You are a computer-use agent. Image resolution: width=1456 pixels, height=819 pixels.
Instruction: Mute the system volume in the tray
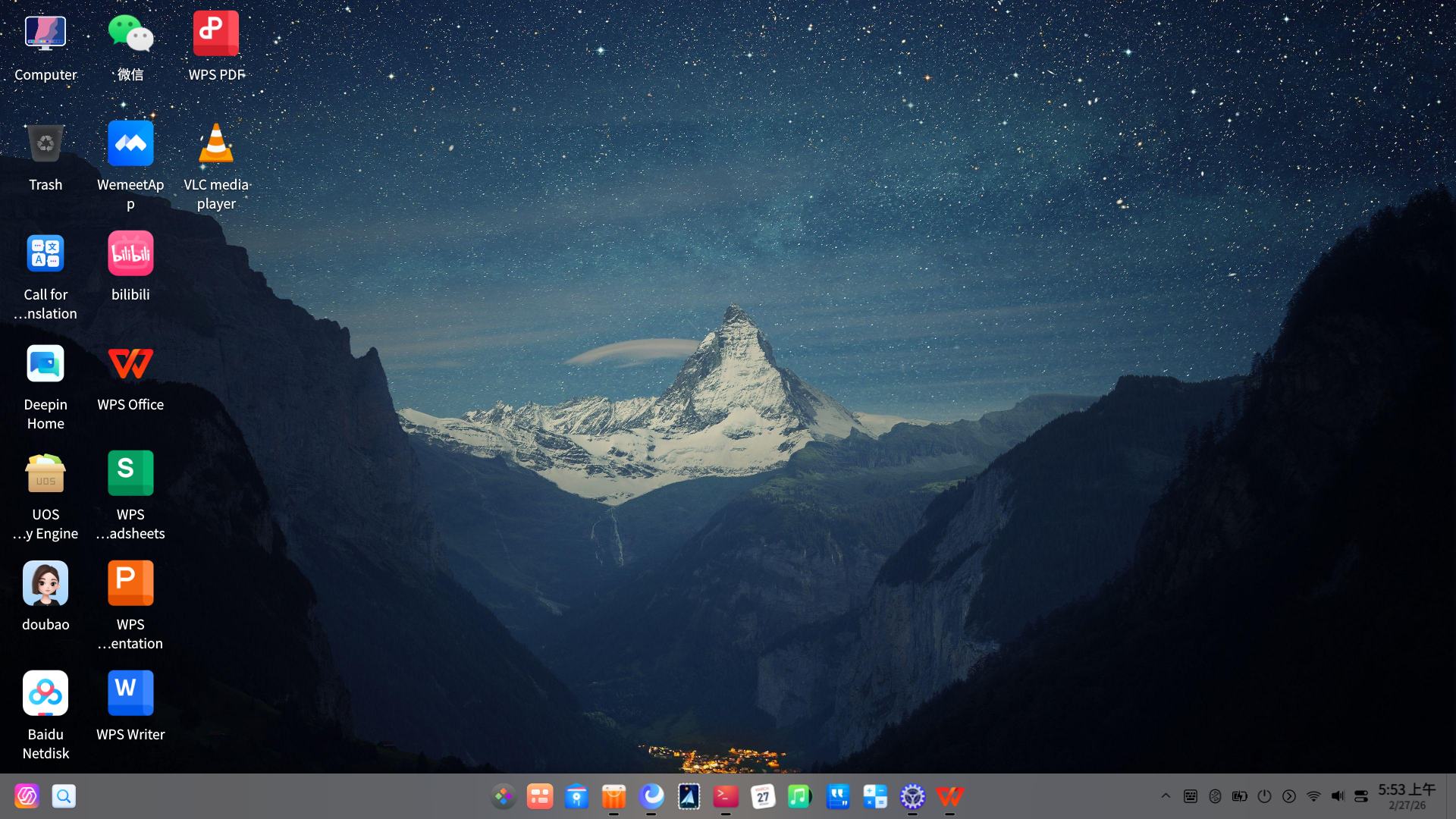click(1338, 796)
